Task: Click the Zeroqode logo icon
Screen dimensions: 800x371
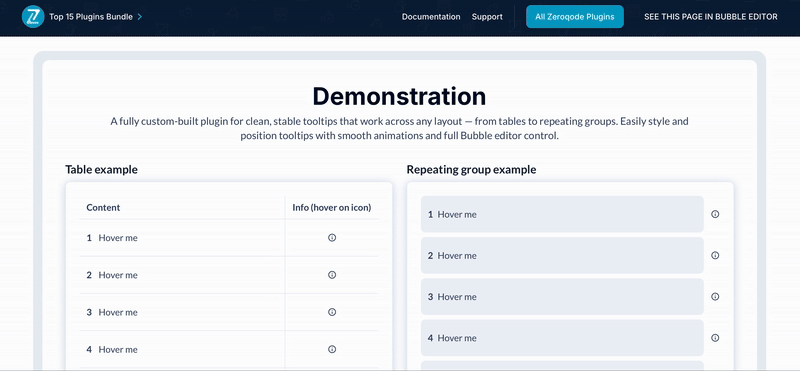Action: tap(33, 17)
